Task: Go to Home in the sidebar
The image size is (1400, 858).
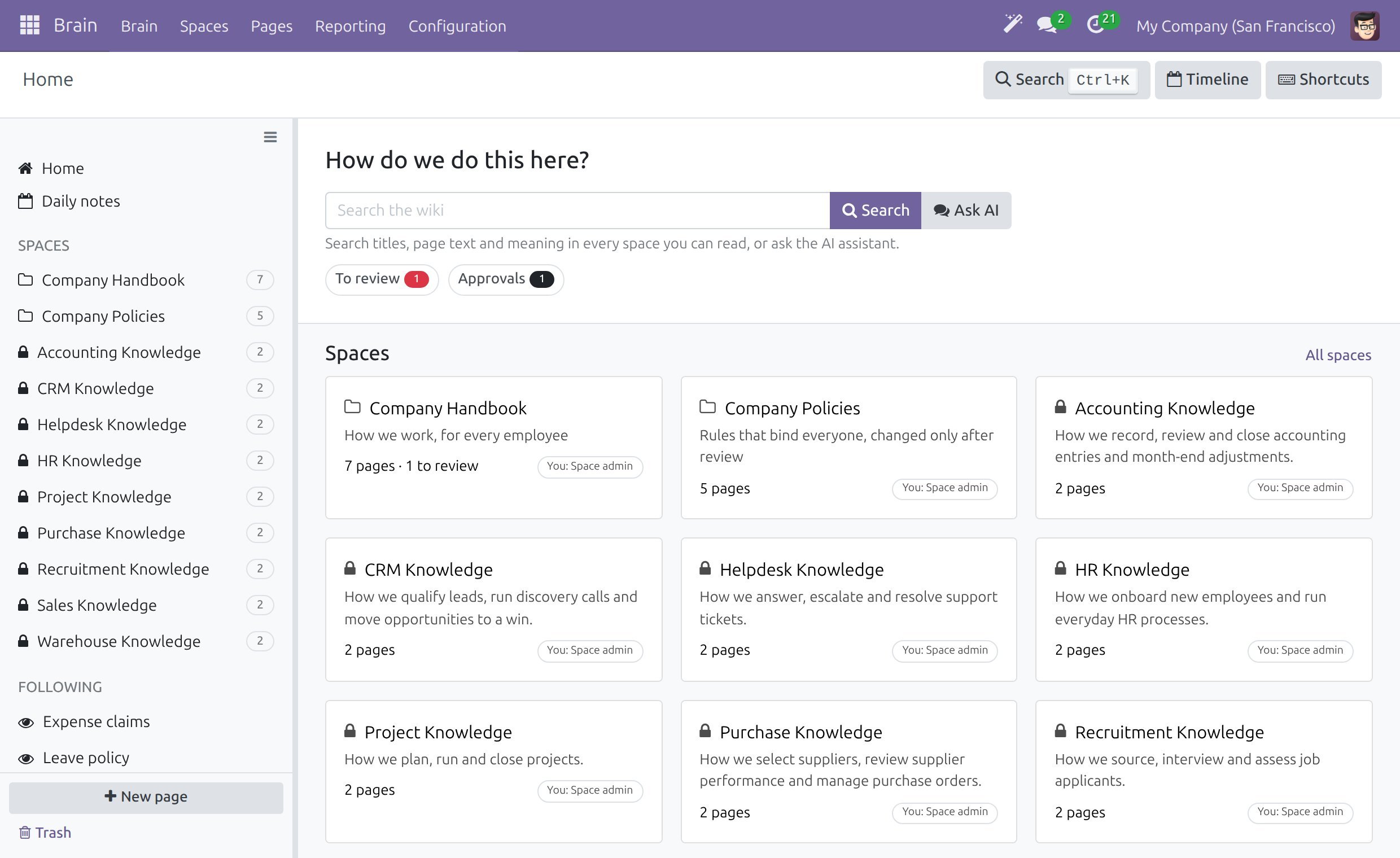Action: (x=146, y=168)
